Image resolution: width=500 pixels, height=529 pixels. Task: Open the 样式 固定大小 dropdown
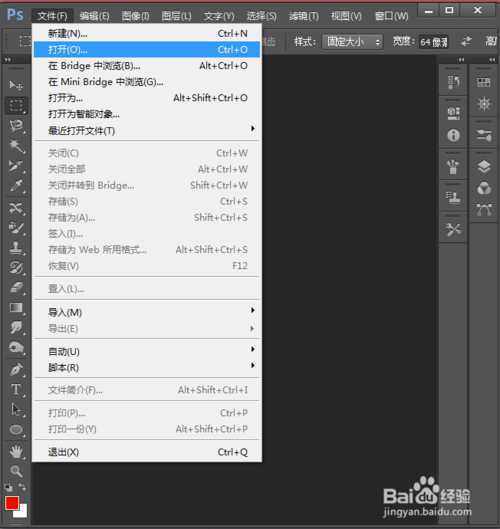pyautogui.click(x=353, y=42)
